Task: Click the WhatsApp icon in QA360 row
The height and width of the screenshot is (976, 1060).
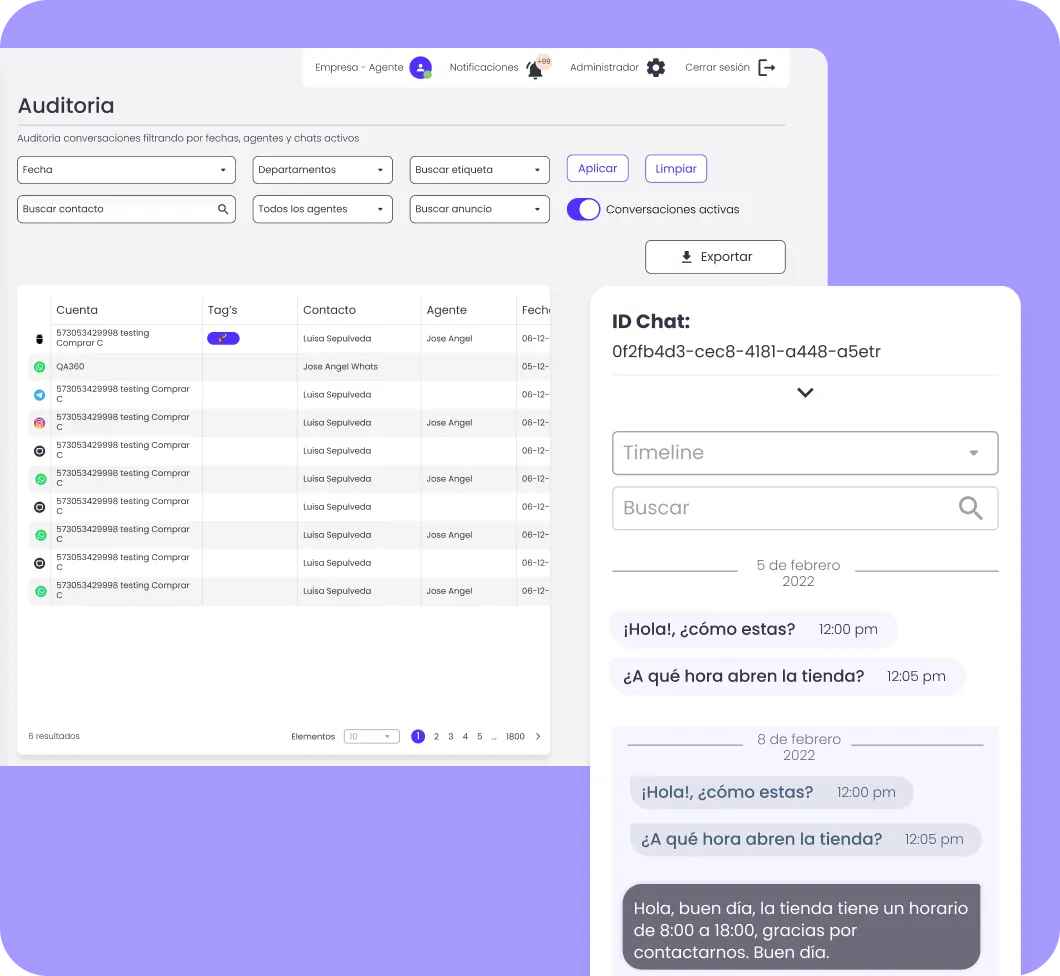Action: click(x=40, y=367)
